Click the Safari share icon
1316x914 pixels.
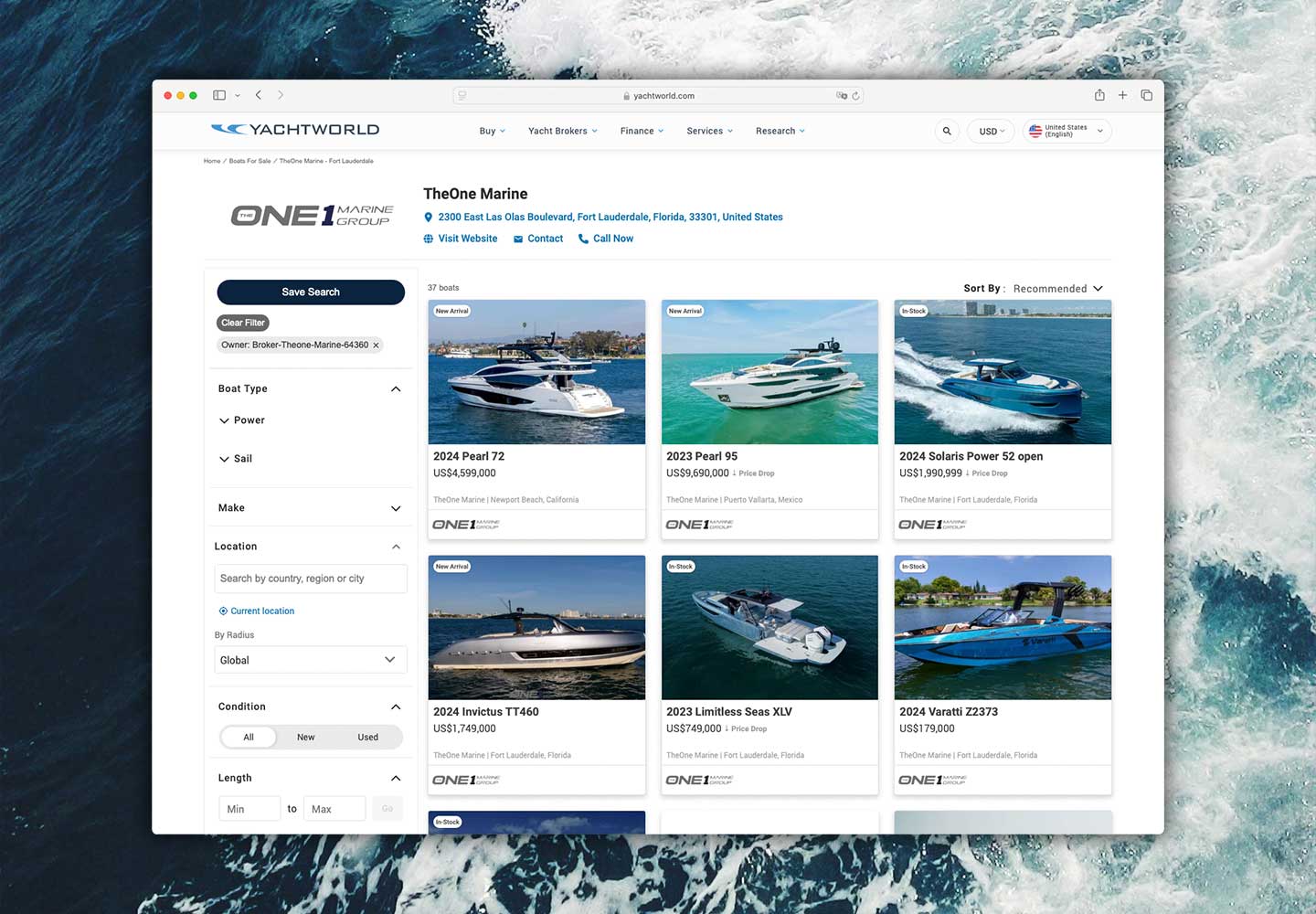(x=1099, y=95)
